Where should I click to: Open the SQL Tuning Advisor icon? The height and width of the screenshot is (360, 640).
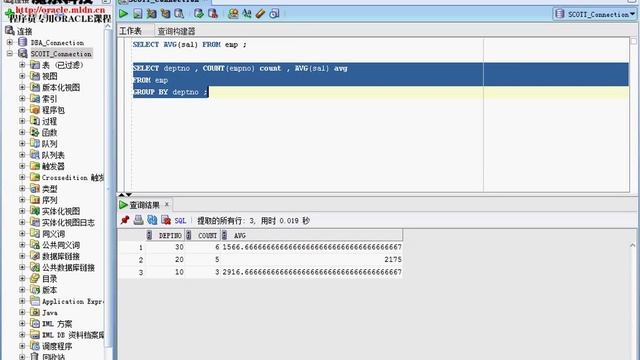(x=179, y=14)
